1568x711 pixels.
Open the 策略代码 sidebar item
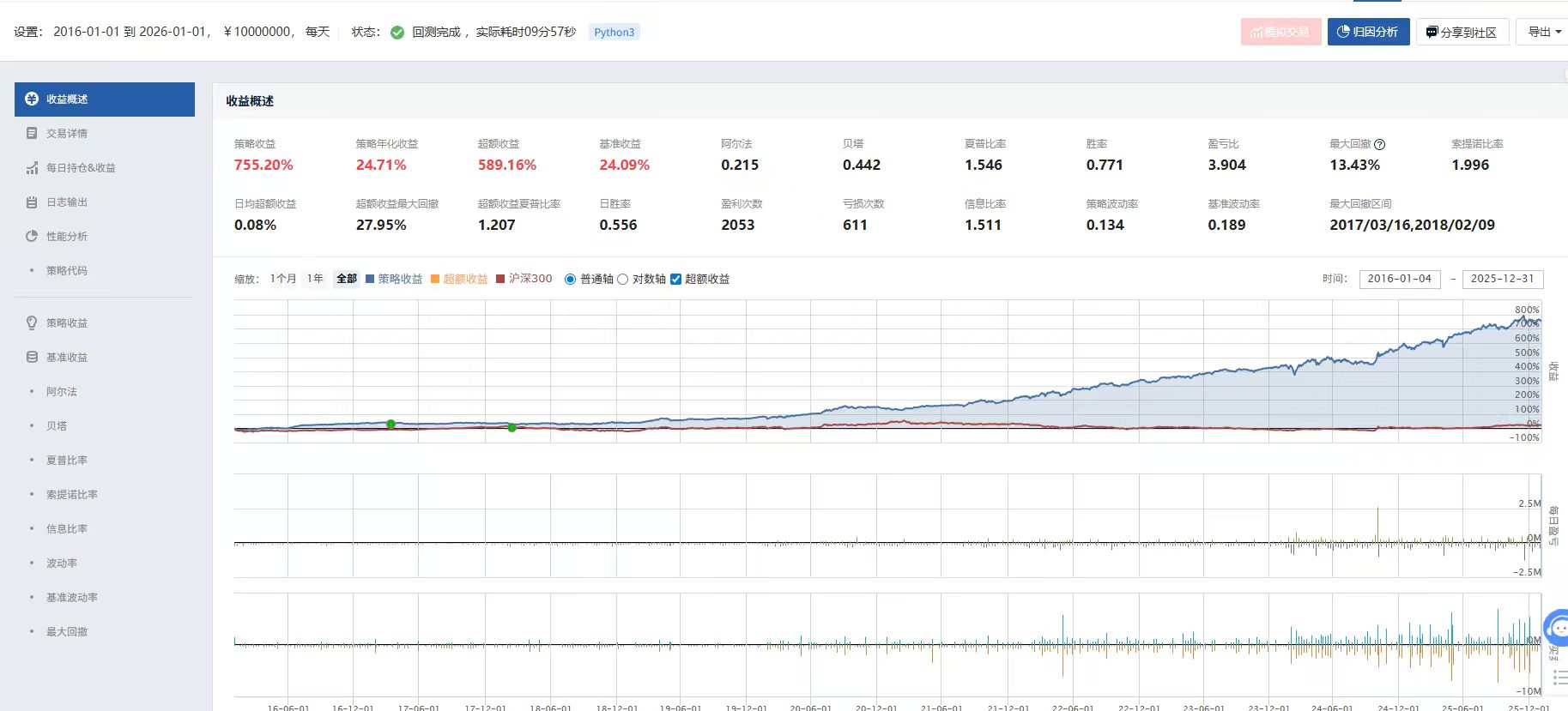(67, 271)
